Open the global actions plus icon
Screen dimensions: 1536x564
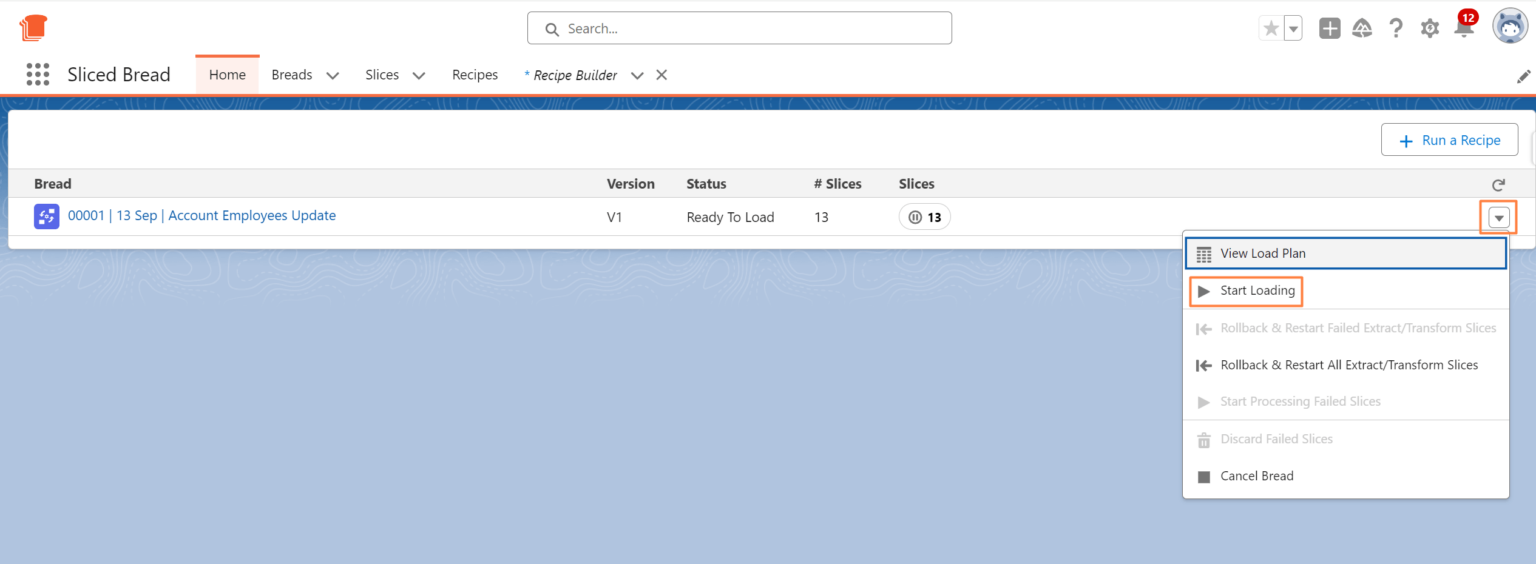1329,29
